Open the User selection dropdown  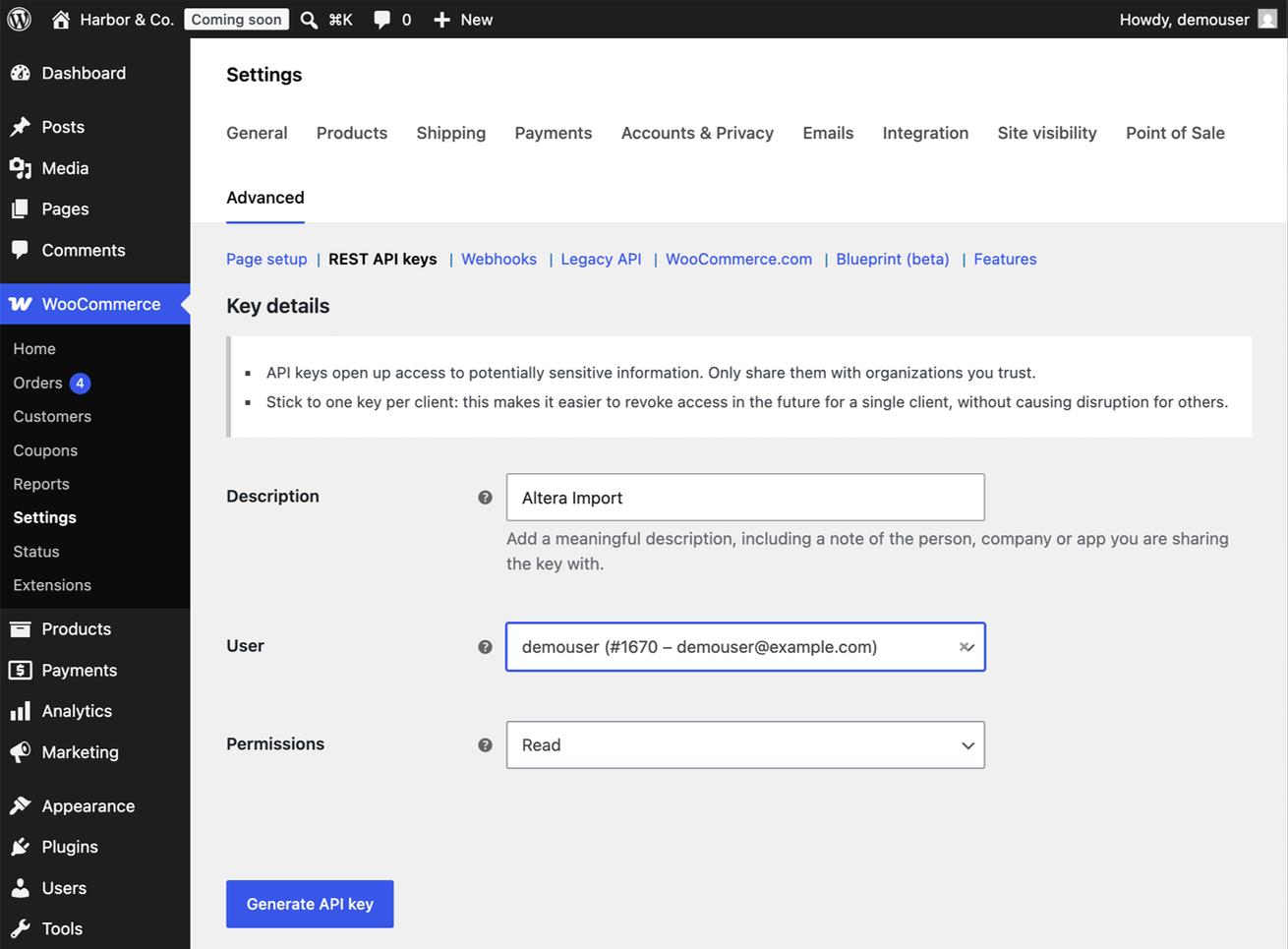coord(745,647)
